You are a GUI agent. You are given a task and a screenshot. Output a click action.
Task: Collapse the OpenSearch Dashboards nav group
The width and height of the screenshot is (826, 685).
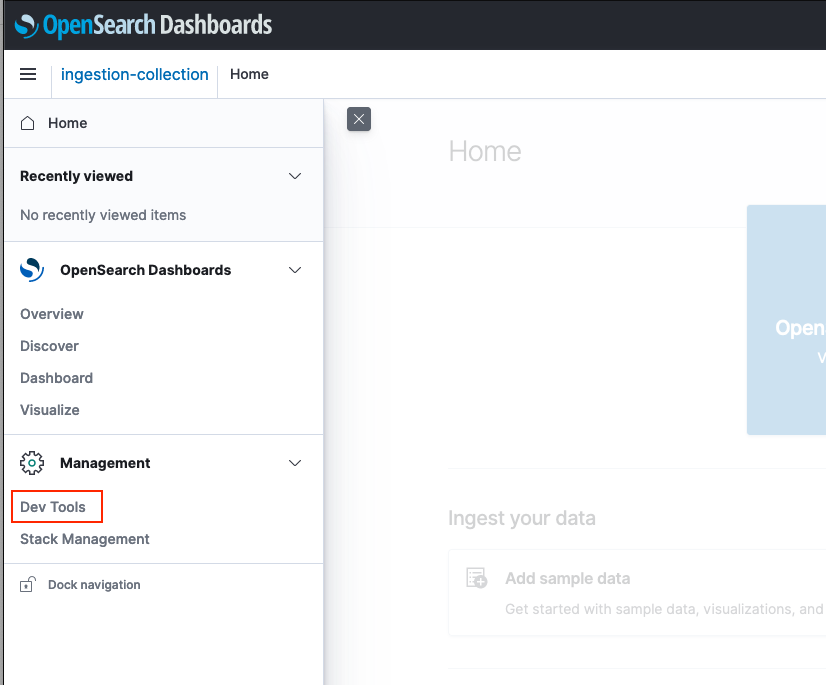(295, 270)
